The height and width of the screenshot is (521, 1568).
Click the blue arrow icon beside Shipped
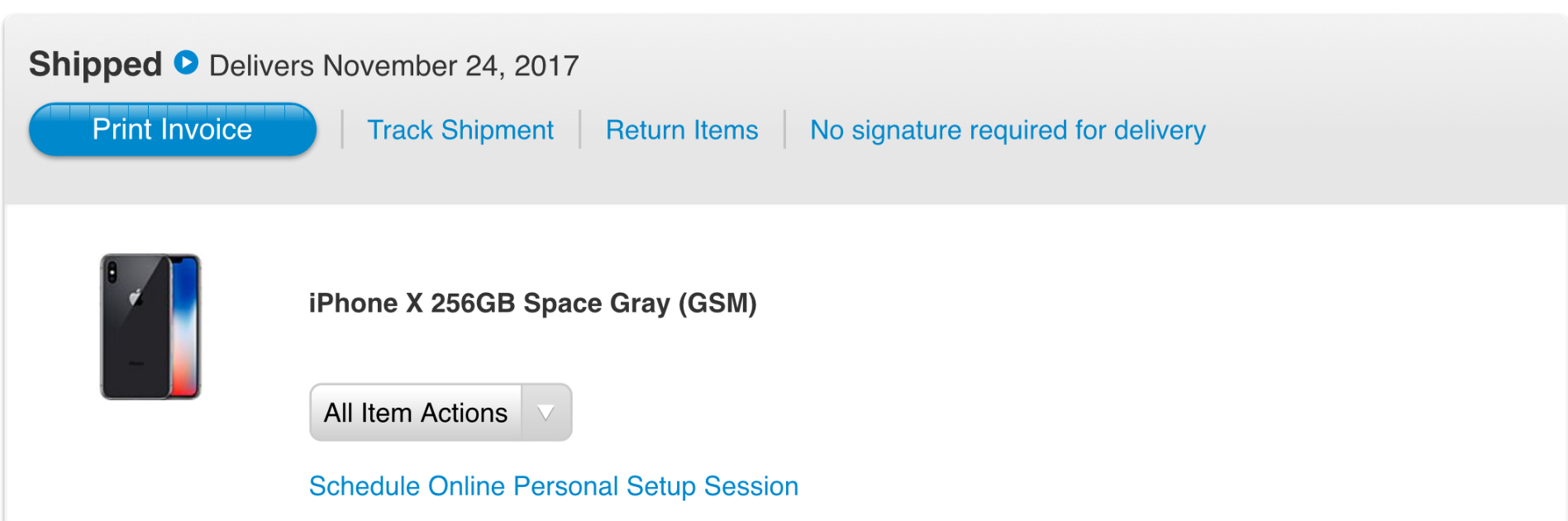coord(186,63)
